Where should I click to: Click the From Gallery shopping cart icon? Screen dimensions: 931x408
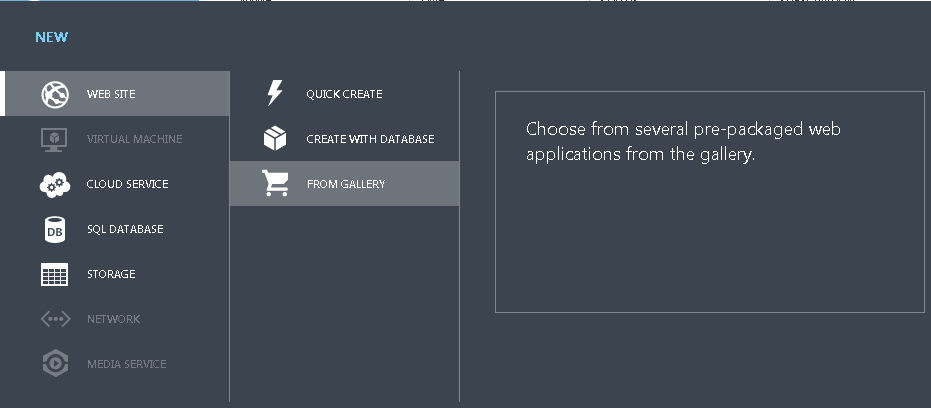274,184
